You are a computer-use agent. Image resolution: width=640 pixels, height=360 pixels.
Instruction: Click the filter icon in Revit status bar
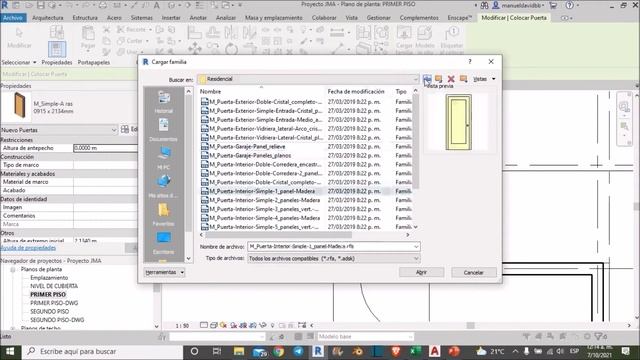coord(599,337)
